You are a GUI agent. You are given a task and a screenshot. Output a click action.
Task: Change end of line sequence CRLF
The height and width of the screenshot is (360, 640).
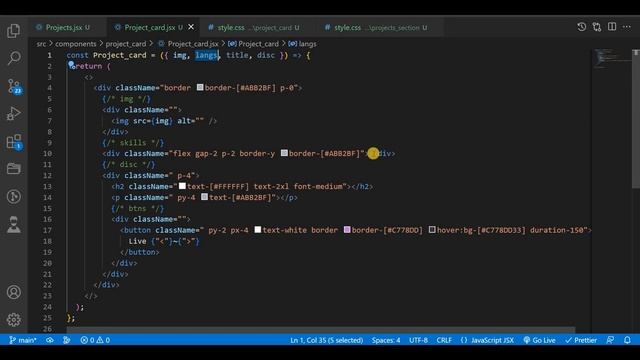(x=444, y=340)
